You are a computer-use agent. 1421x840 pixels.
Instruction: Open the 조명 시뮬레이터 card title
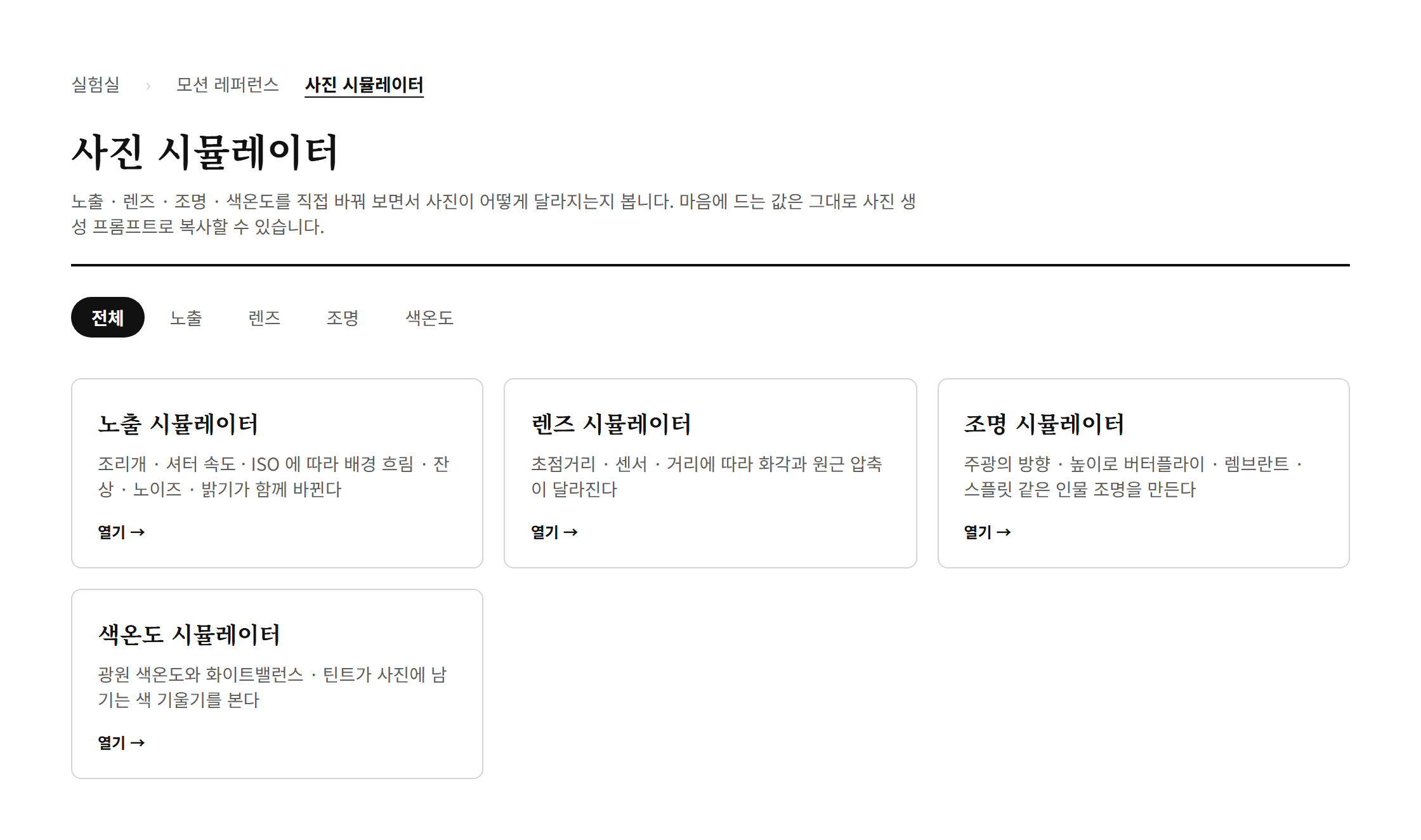coord(1044,424)
